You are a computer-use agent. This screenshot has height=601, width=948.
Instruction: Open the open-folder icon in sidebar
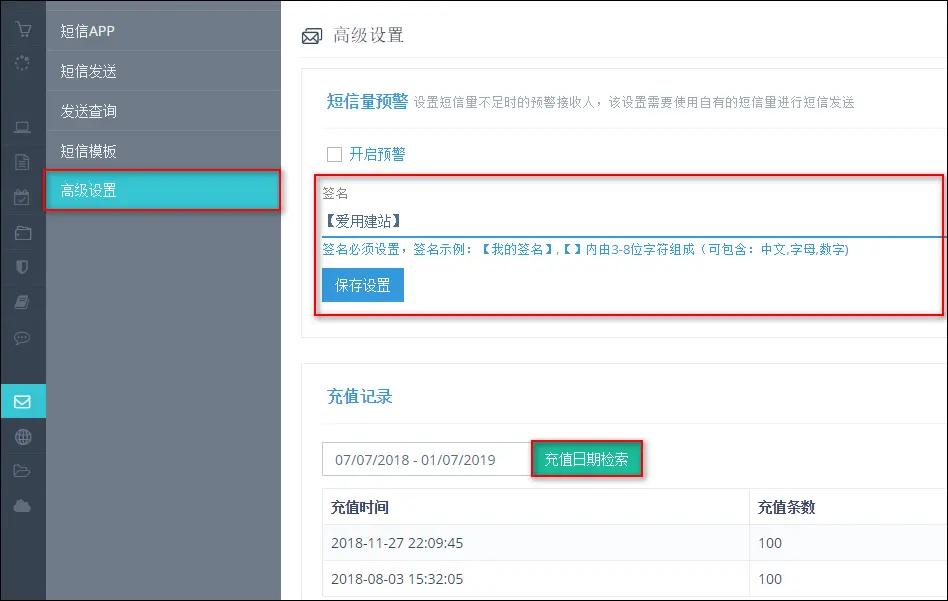(x=22, y=471)
